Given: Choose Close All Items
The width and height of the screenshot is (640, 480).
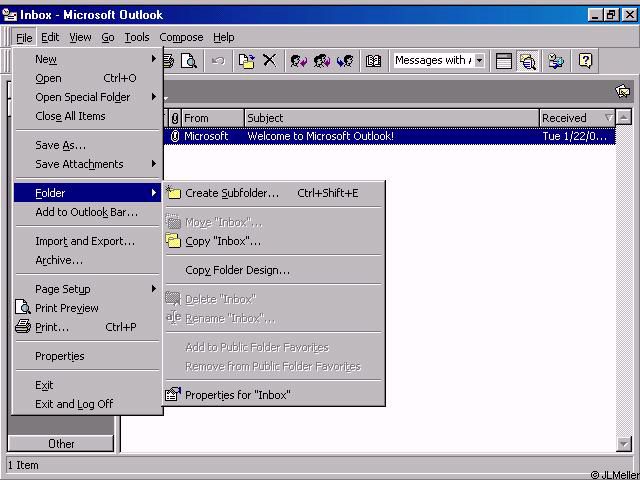Looking at the screenshot, I should pos(87,116).
